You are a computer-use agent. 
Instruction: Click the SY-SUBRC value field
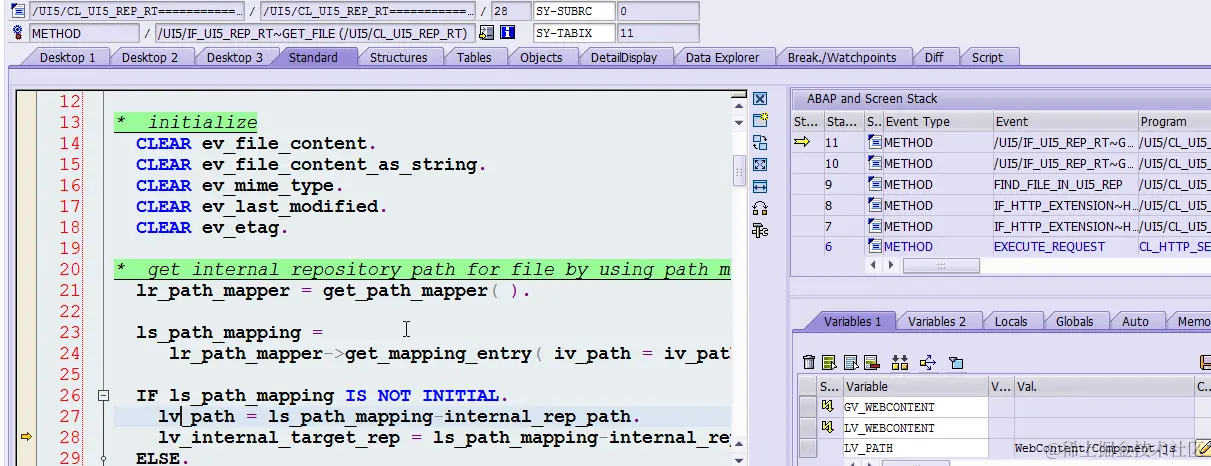[x=658, y=11]
